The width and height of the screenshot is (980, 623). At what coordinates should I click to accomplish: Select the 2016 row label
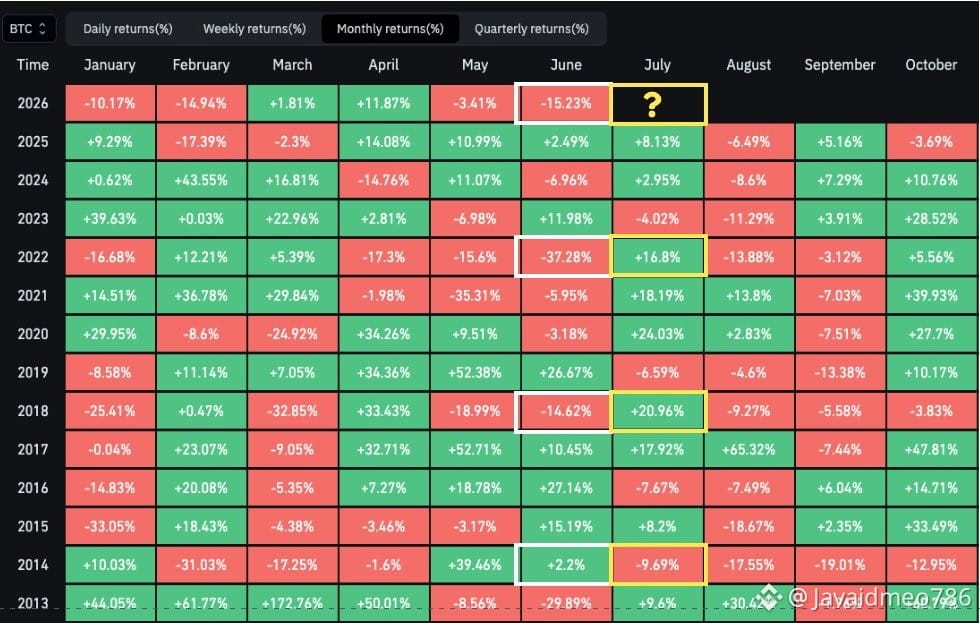(x=32, y=488)
